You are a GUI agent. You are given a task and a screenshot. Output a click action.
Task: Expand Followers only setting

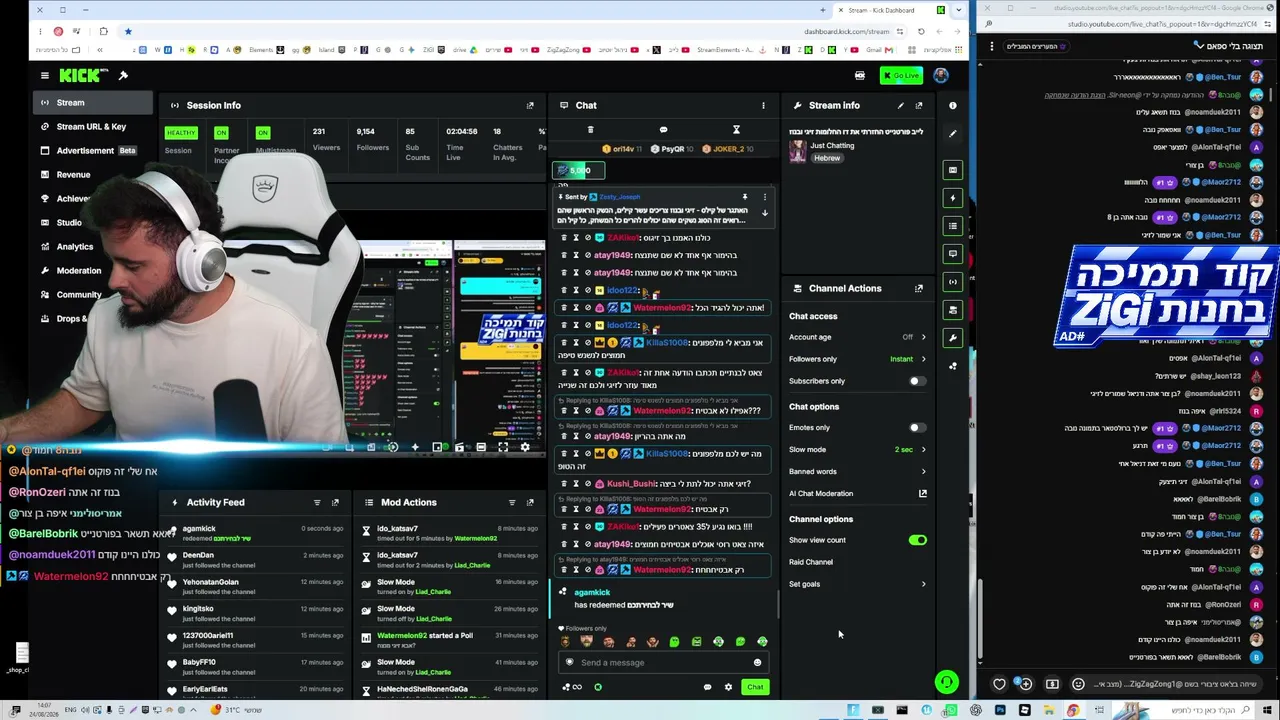pos(923,359)
